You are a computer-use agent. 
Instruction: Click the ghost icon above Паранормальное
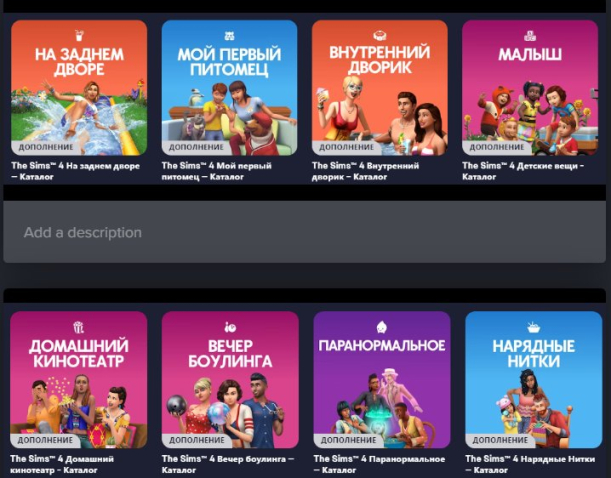(381, 327)
